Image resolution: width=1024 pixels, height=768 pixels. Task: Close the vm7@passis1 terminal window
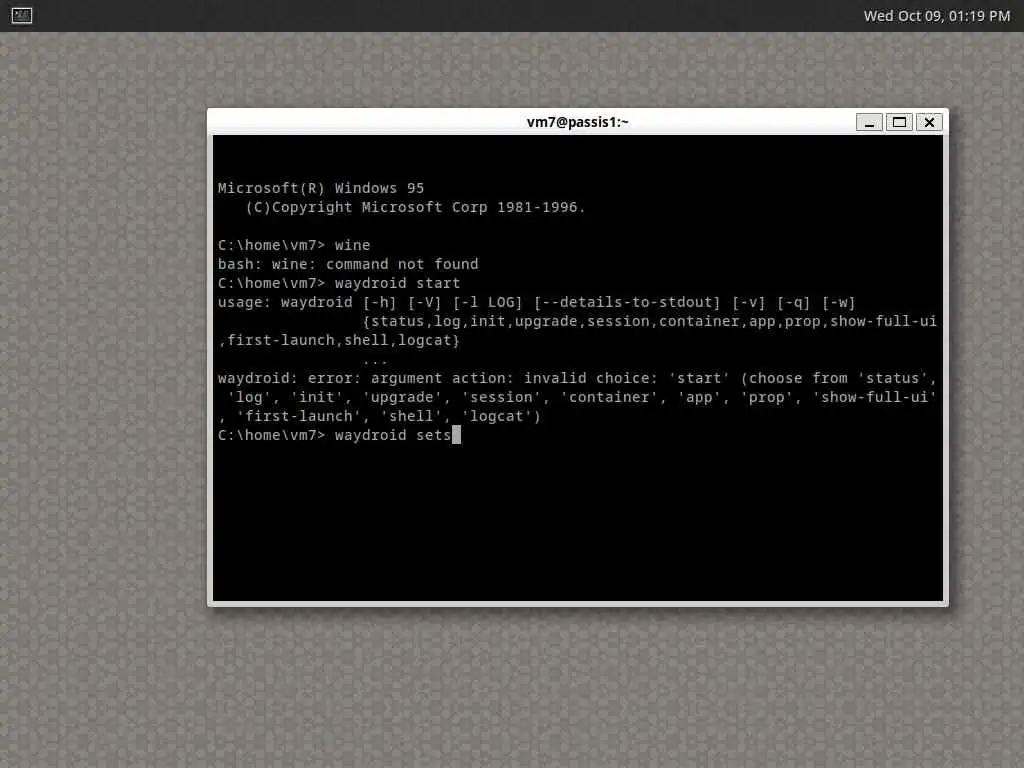click(x=929, y=122)
